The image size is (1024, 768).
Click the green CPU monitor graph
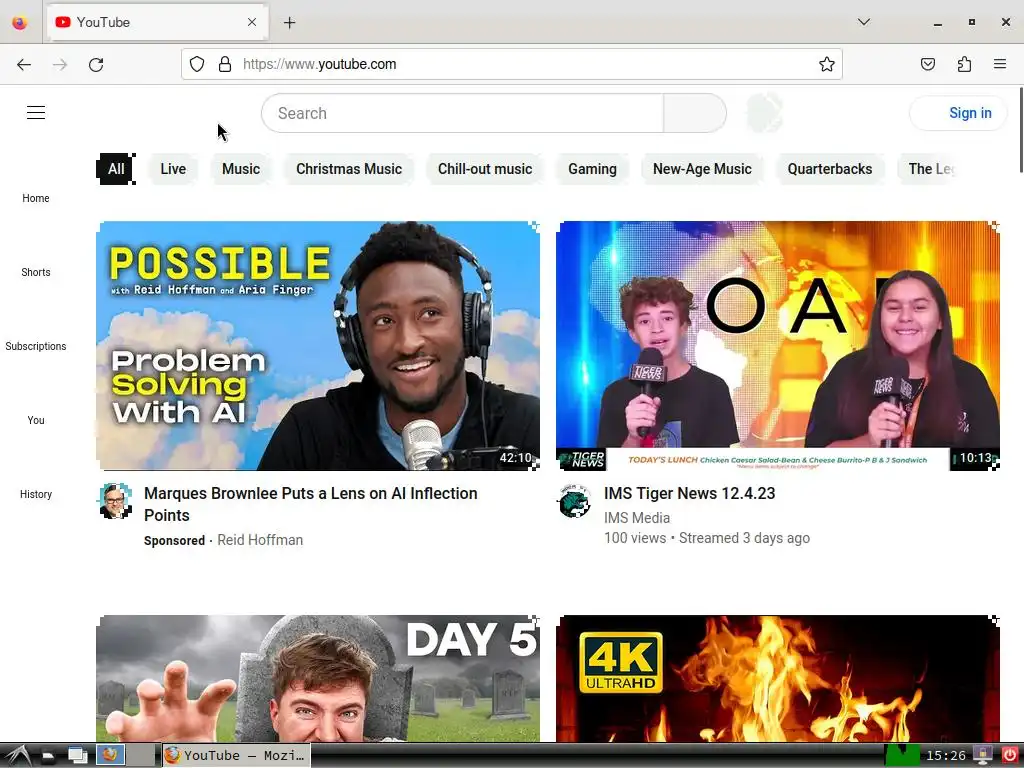[903, 756]
